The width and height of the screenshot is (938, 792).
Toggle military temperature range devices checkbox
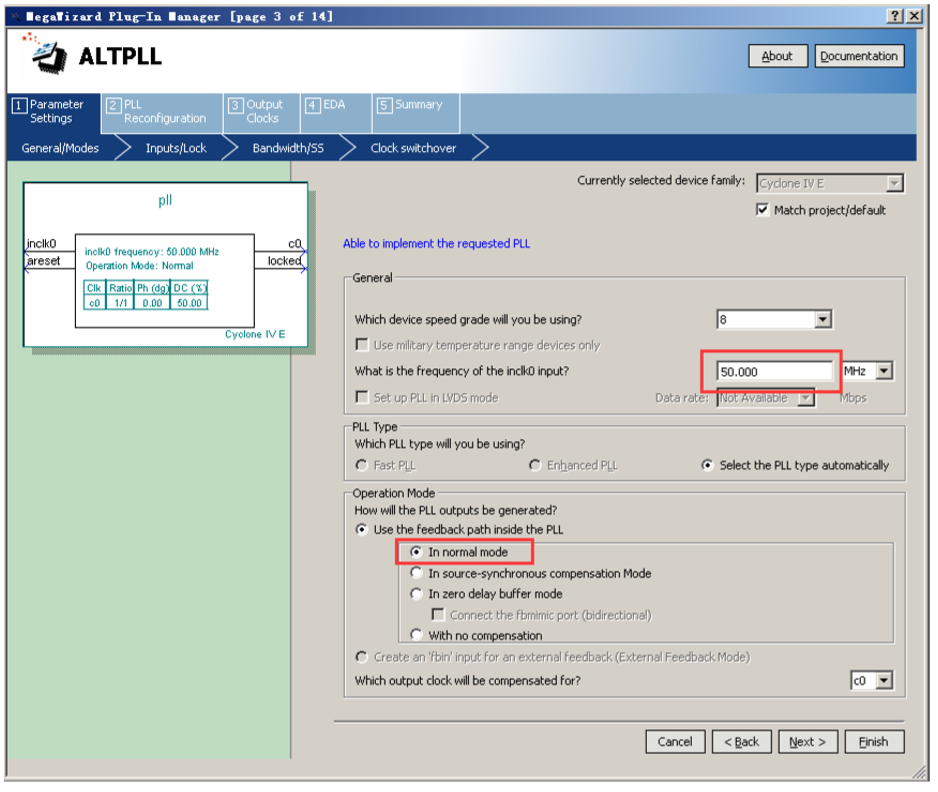pos(361,345)
